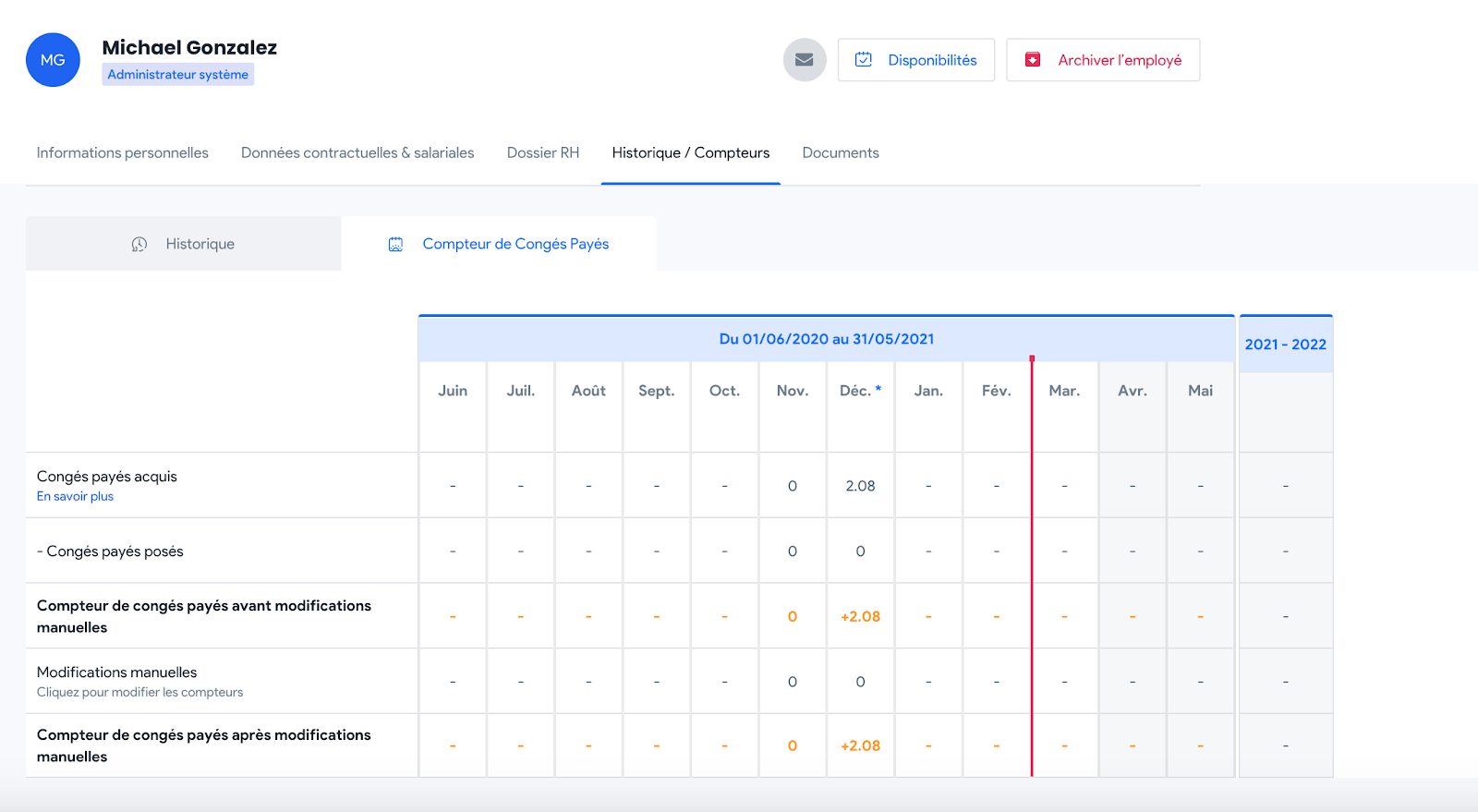Click the Historique clock icon
The image size is (1478, 812).
139,244
